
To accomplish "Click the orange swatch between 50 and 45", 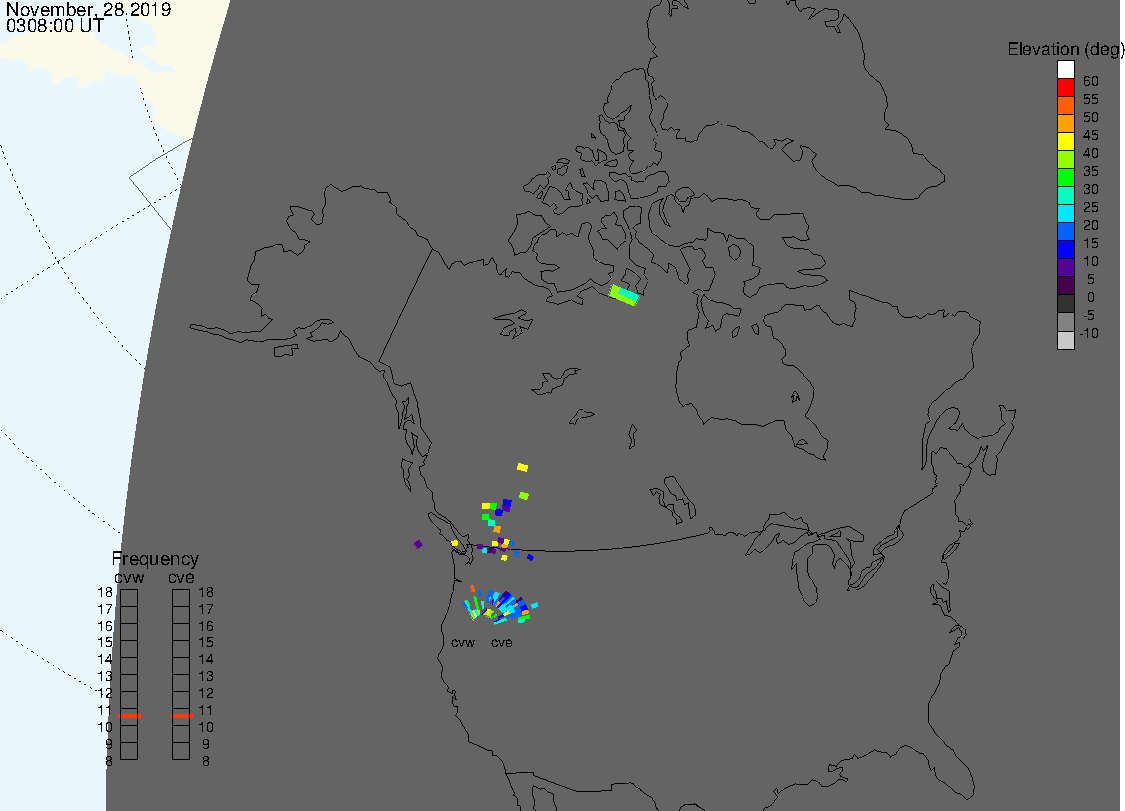I will [x=1065, y=123].
